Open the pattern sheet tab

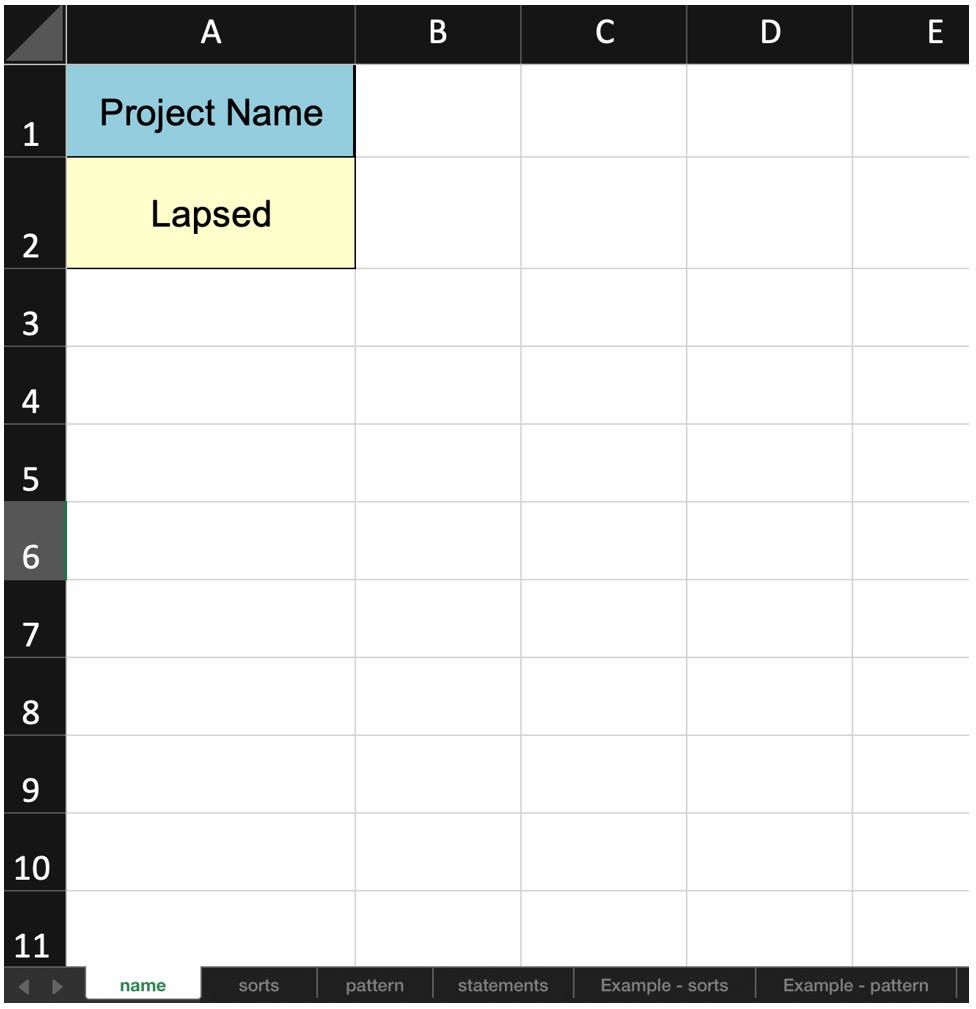(374, 985)
